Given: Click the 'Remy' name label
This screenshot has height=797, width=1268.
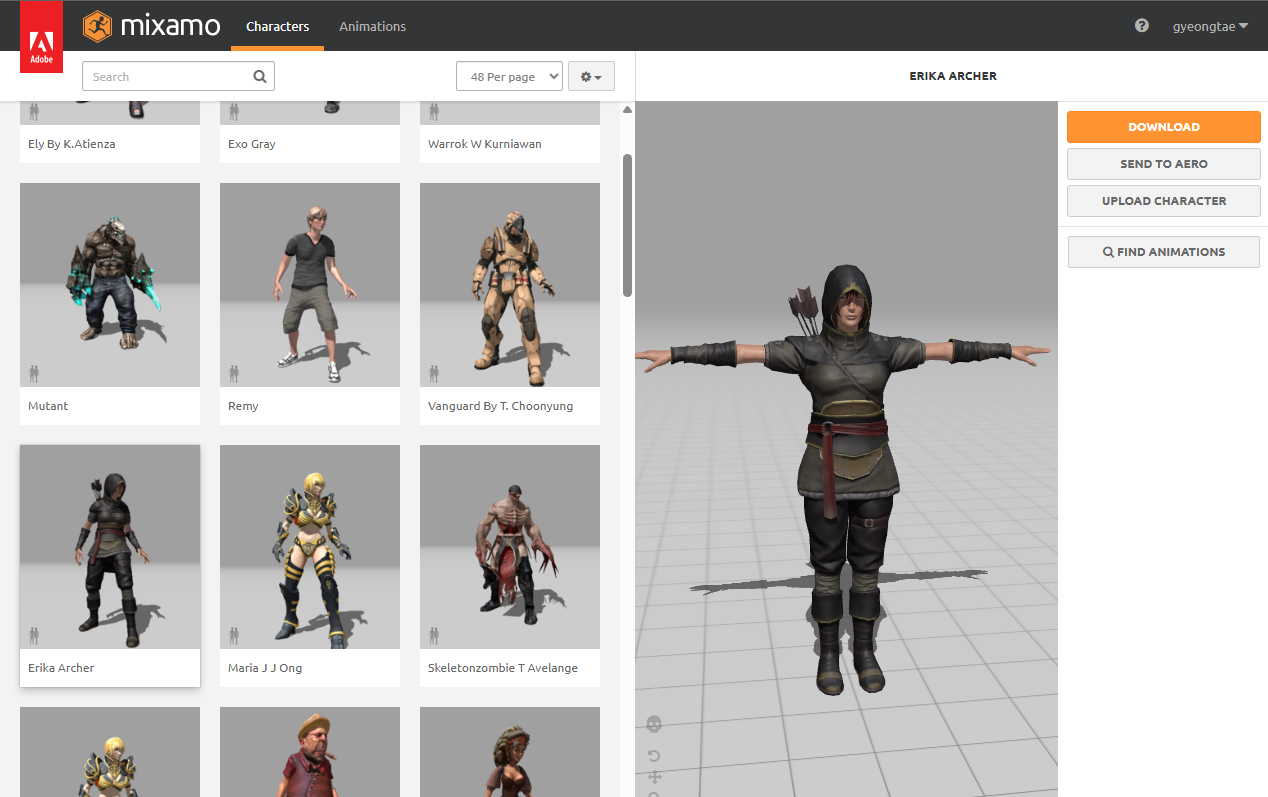Looking at the screenshot, I should [x=243, y=406].
